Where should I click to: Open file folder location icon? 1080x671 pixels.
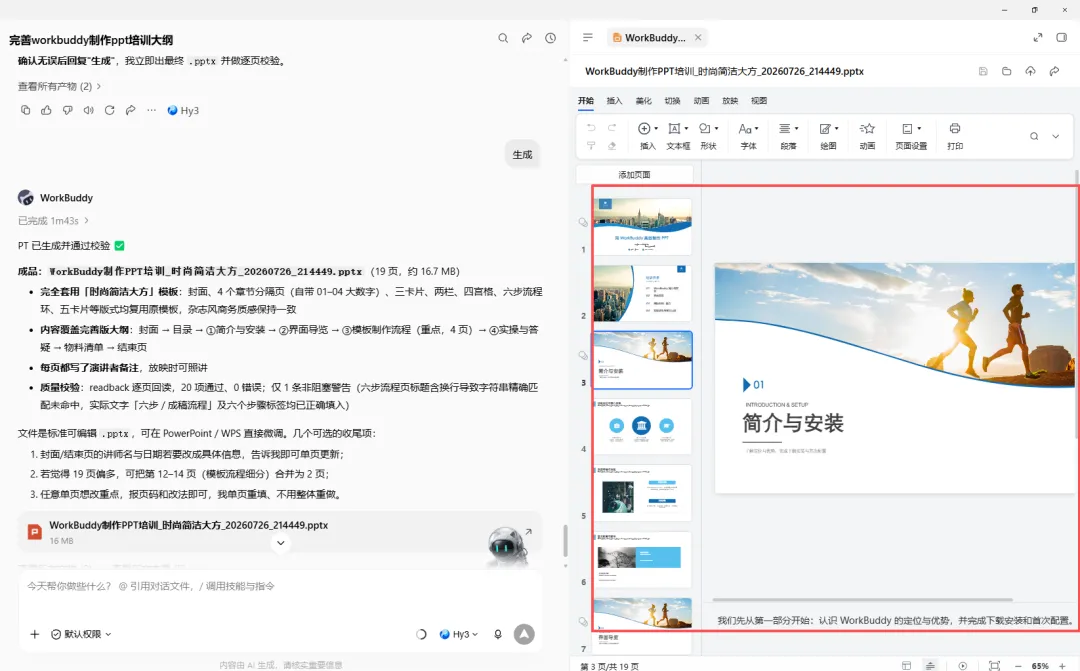click(x=1006, y=71)
